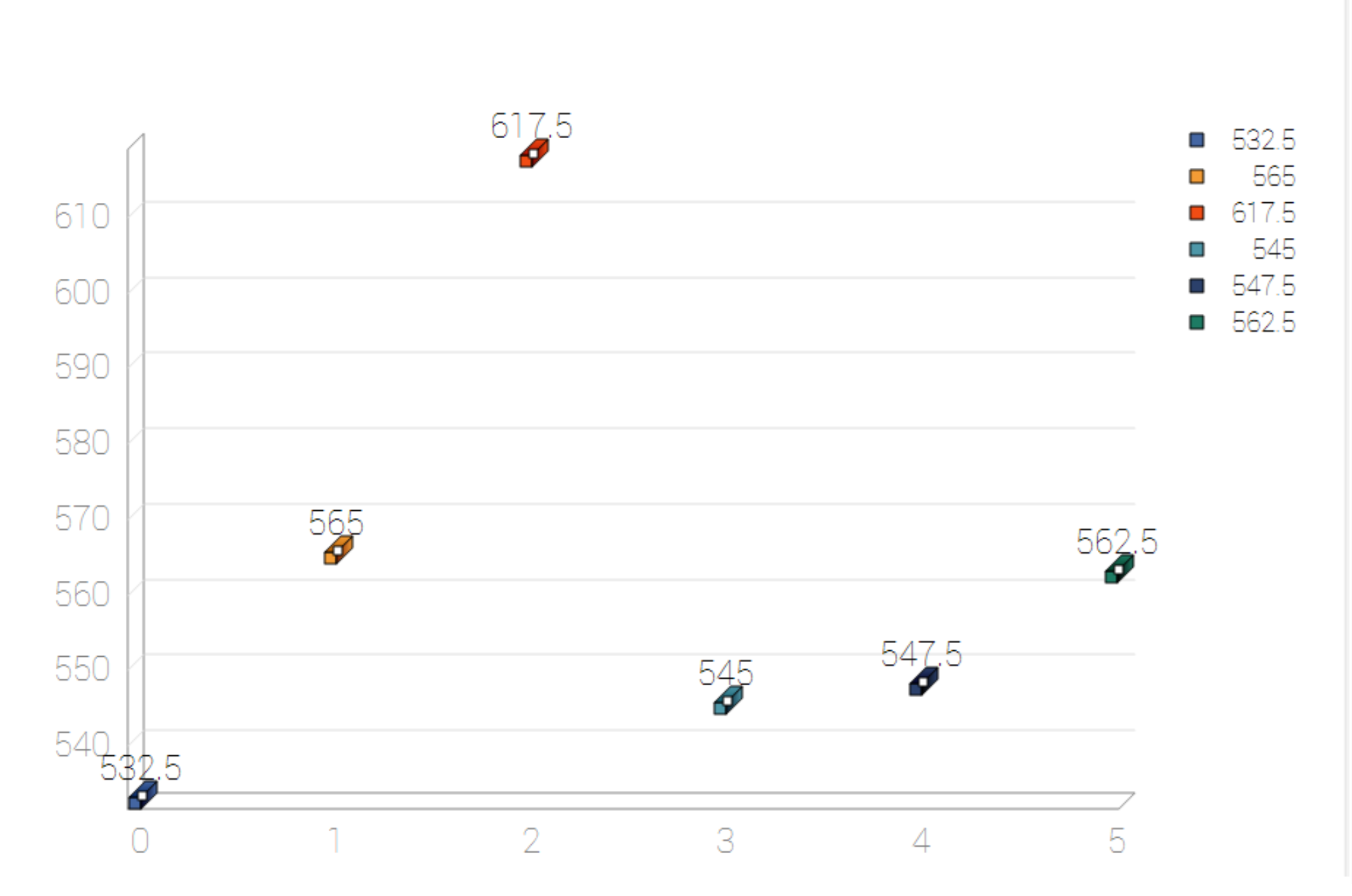Click the red 617.5 data point marker
This screenshot has height=896, width=1352.
(533, 154)
